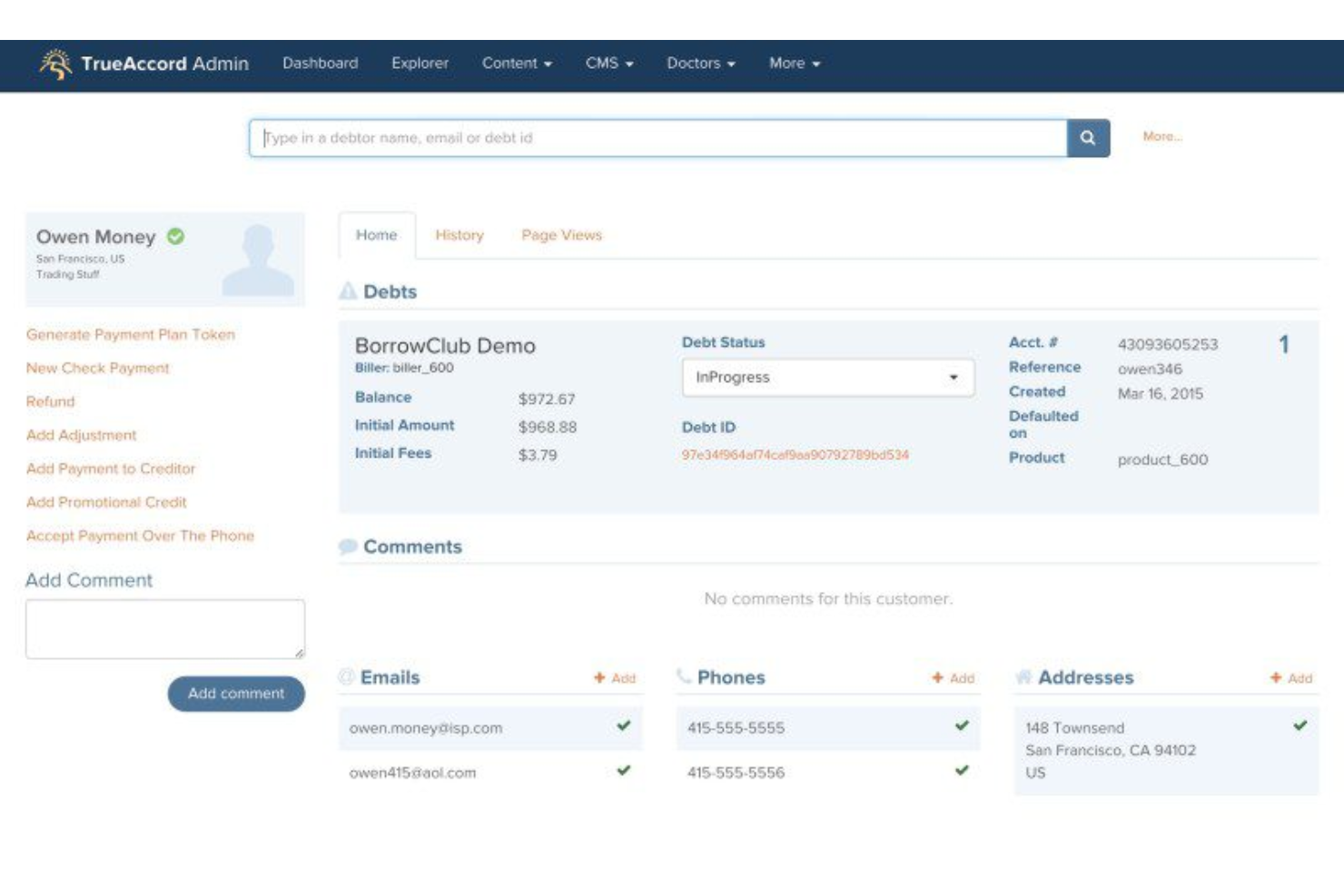Image resolution: width=1344 pixels, height=896 pixels.
Task: Click the phone number 415-555-5556
Action: point(736,773)
